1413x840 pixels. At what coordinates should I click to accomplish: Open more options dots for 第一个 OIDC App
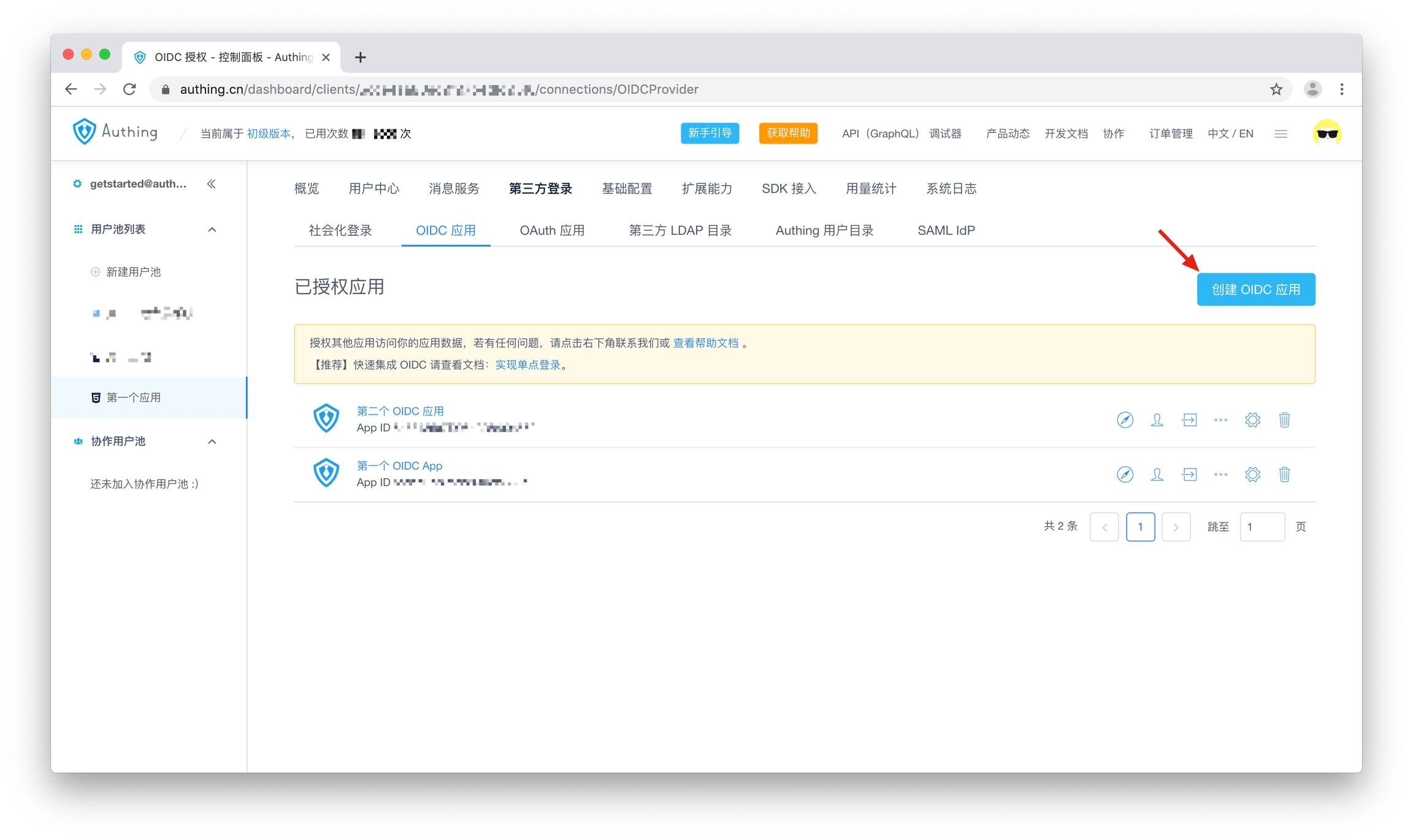tap(1220, 475)
